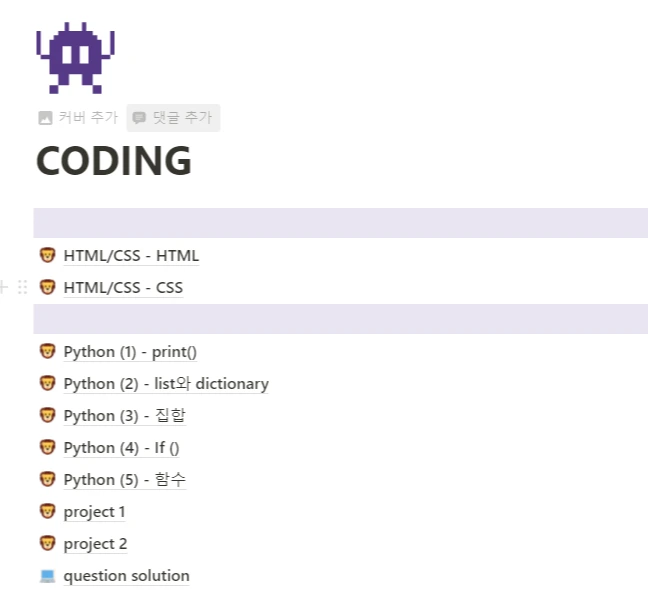The image size is (648, 590).
Task: Open the project 1 page
Action: 94,512
